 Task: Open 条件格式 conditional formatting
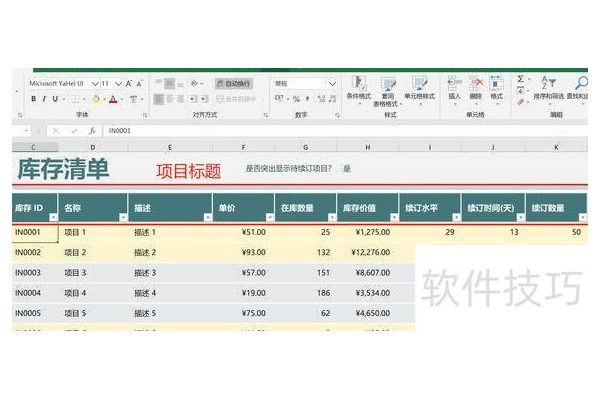click(x=359, y=90)
